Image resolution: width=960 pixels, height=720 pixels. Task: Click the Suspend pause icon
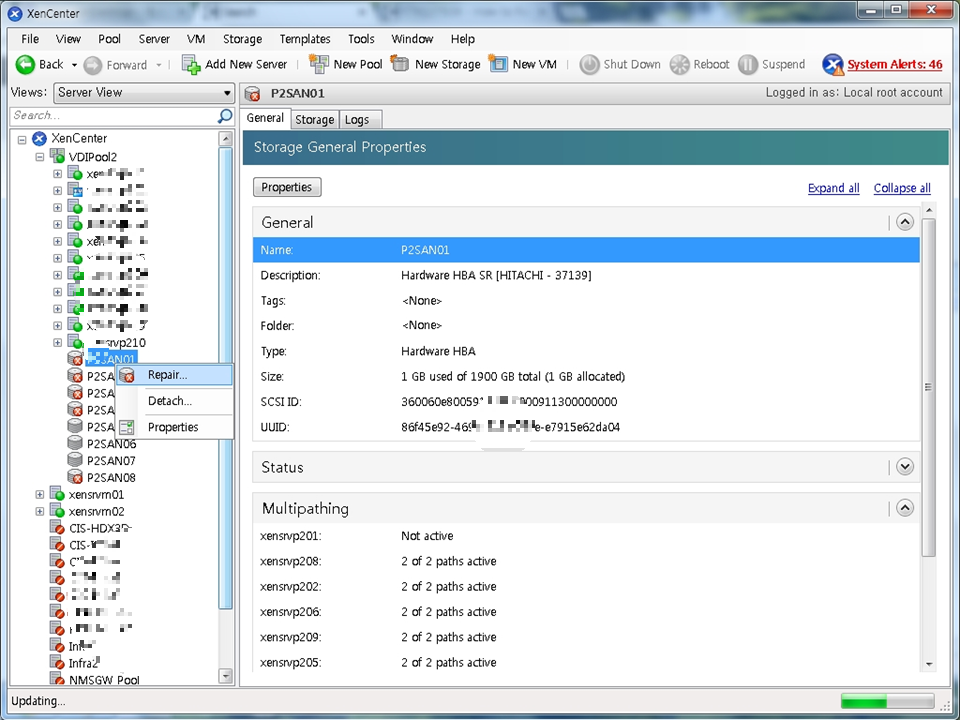[748, 64]
